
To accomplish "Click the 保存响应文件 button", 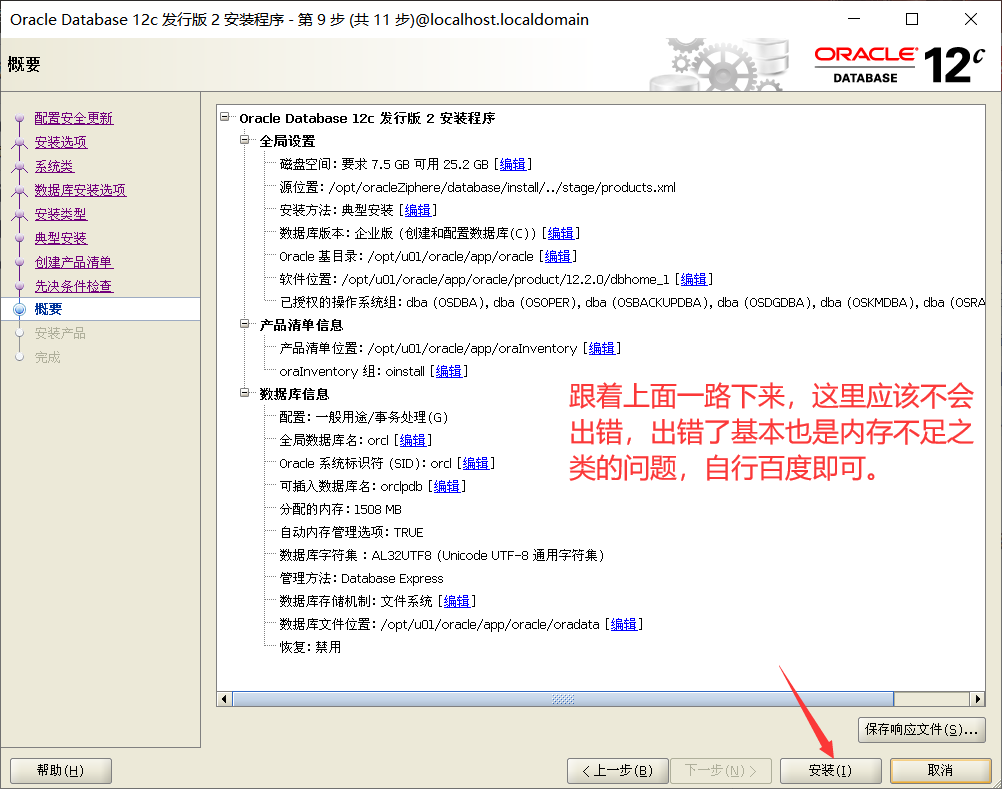I will pos(921,730).
